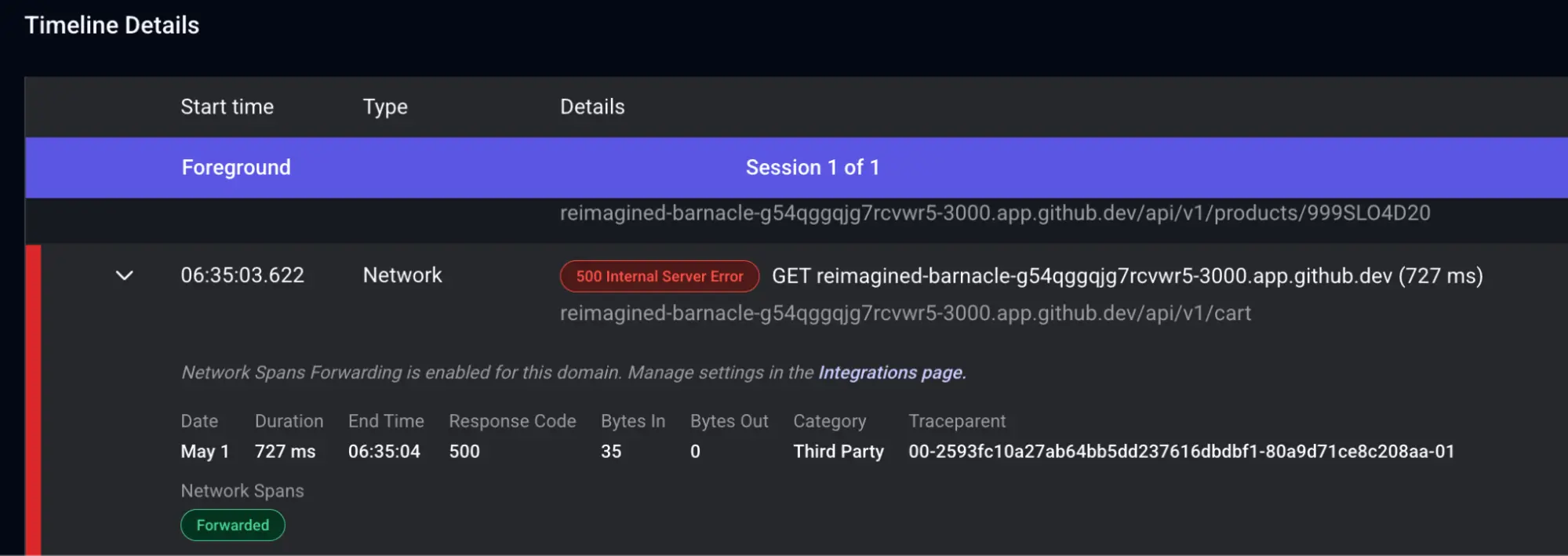Click the Duration value 727 ms
Viewport: 1568px width, 556px height.
click(285, 452)
